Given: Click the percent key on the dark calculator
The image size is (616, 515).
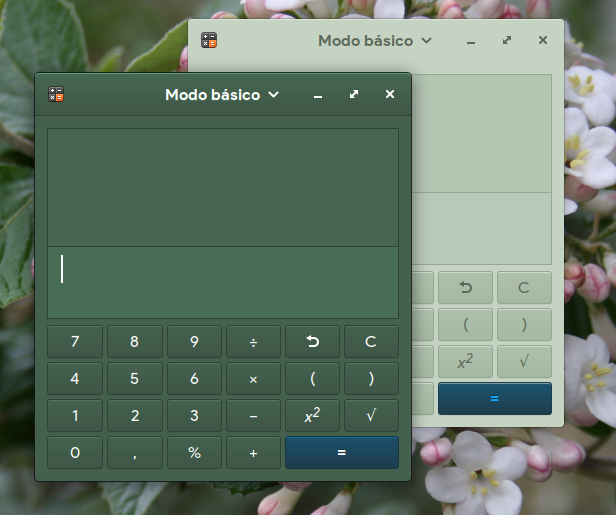Looking at the screenshot, I should pos(194,453).
